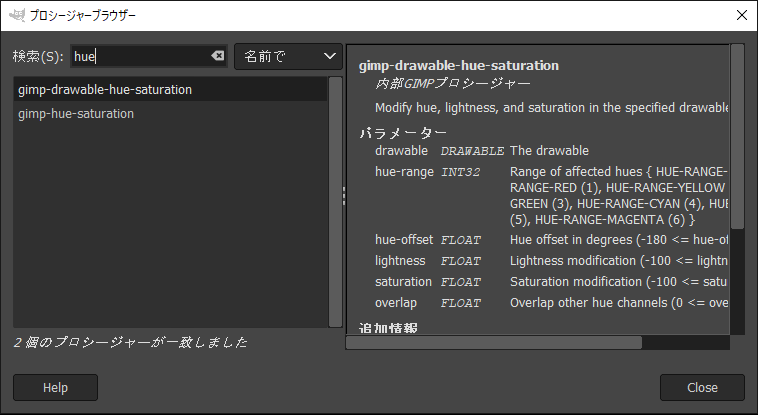Click the パラメーター section heading
Image resolution: width=758 pixels, height=415 pixels.
coord(403,133)
